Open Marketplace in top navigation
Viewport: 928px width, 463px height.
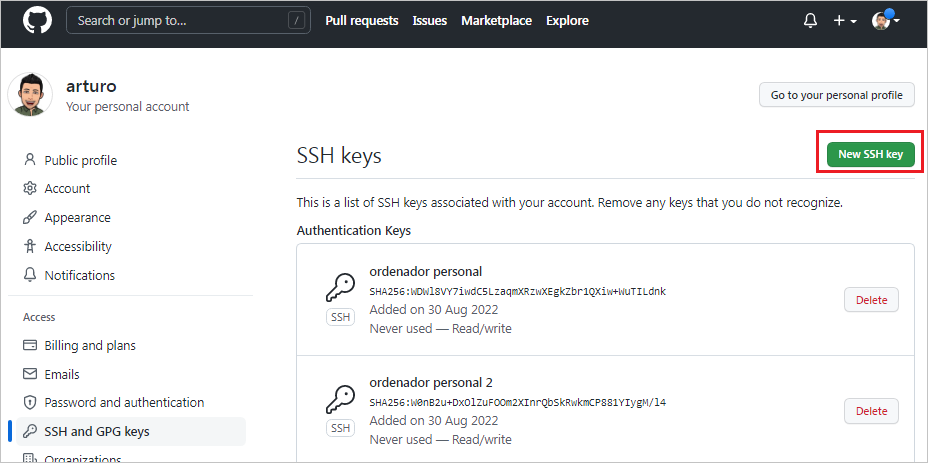click(x=497, y=21)
